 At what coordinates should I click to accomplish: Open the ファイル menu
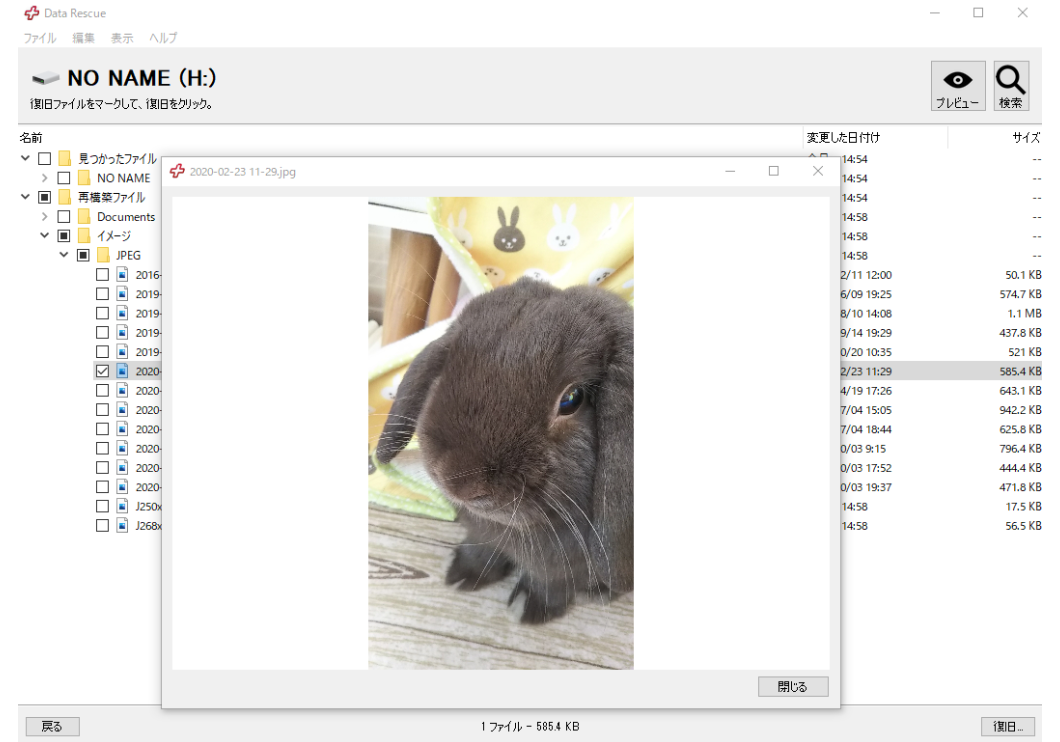point(40,38)
